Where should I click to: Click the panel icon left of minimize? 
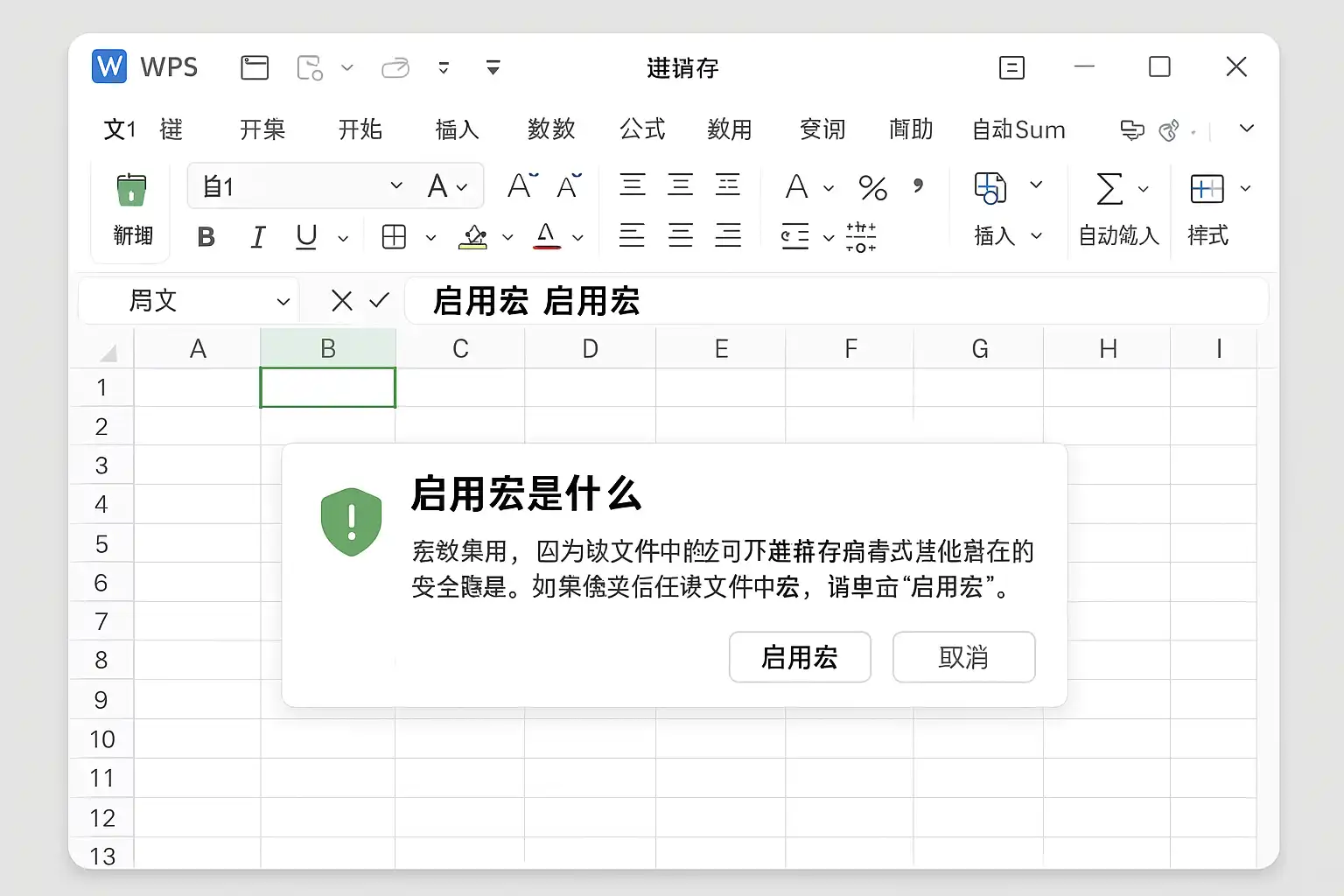click(1011, 67)
